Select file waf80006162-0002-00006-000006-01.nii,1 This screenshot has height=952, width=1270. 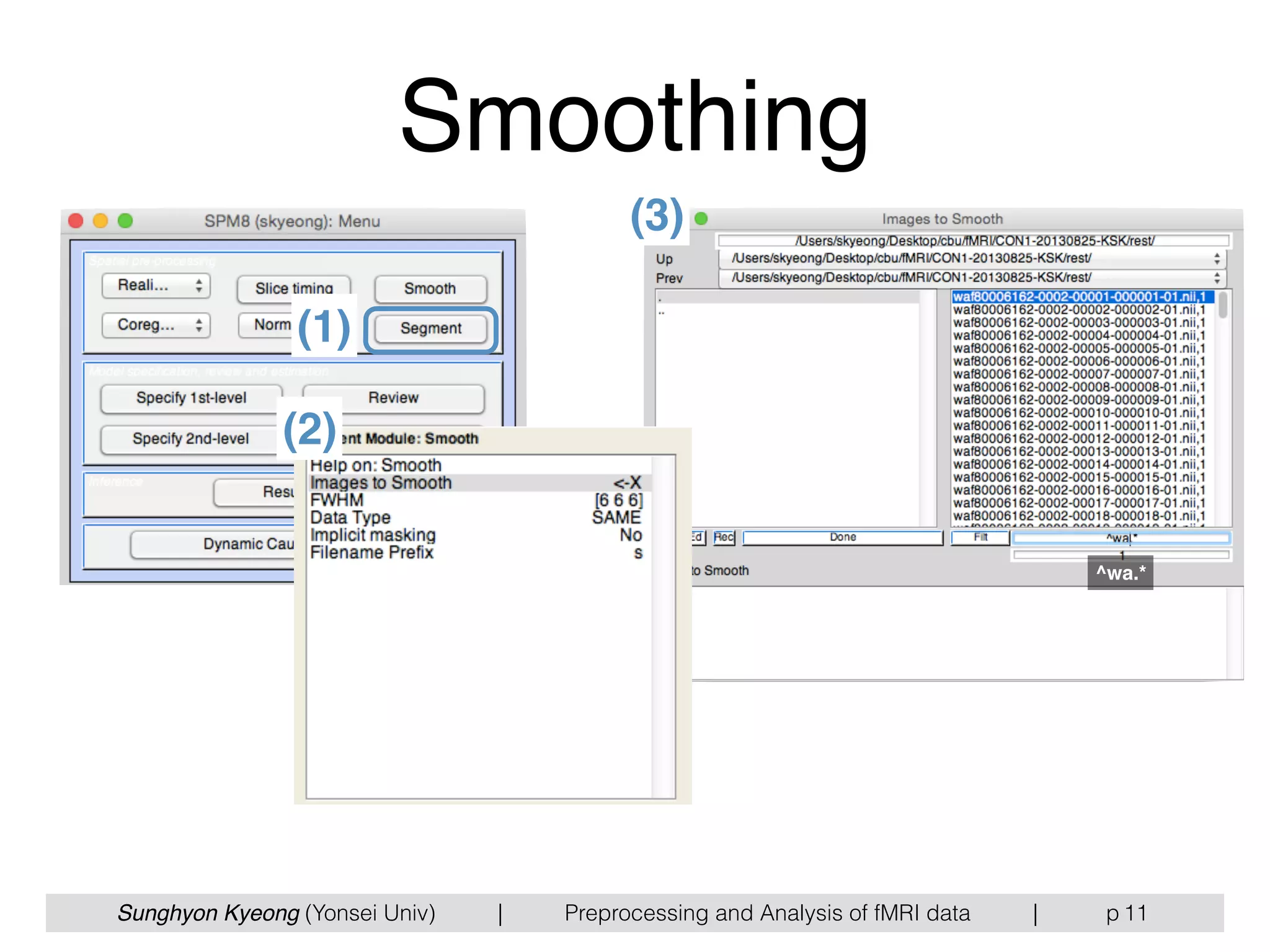[1083, 361]
